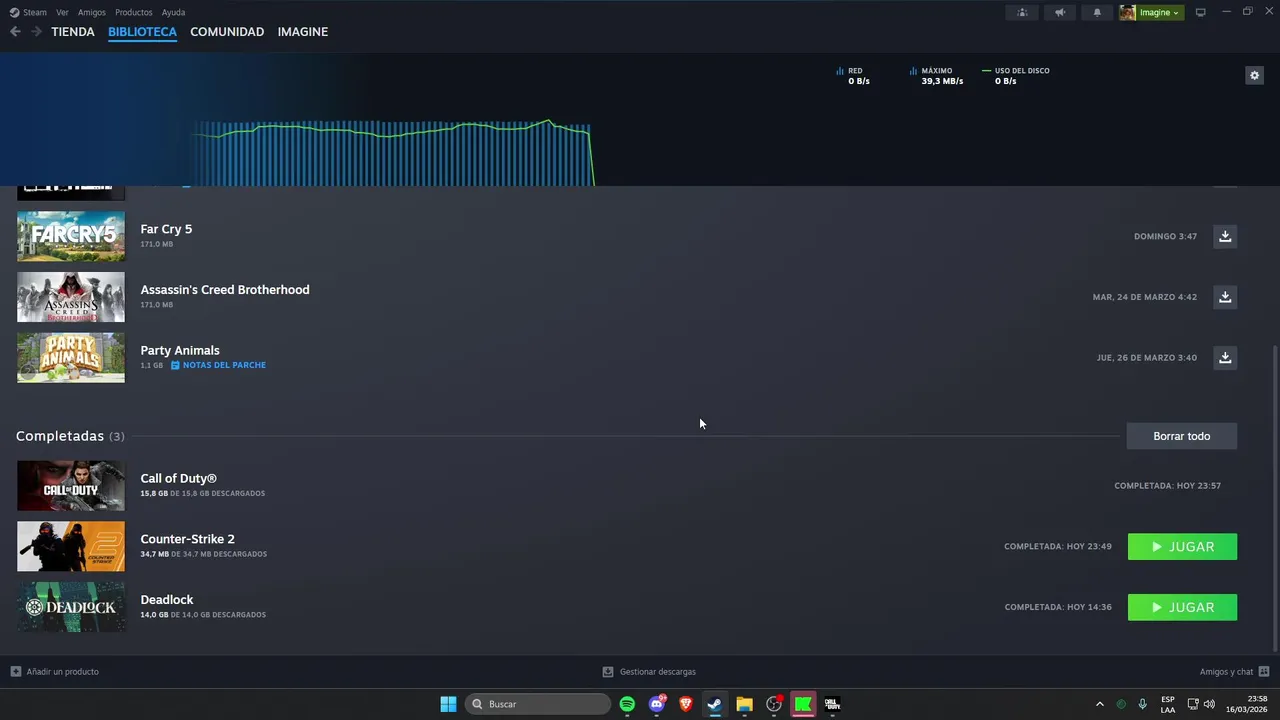This screenshot has height=720, width=1280.
Task: Open the Productos menu
Action: pos(134,12)
